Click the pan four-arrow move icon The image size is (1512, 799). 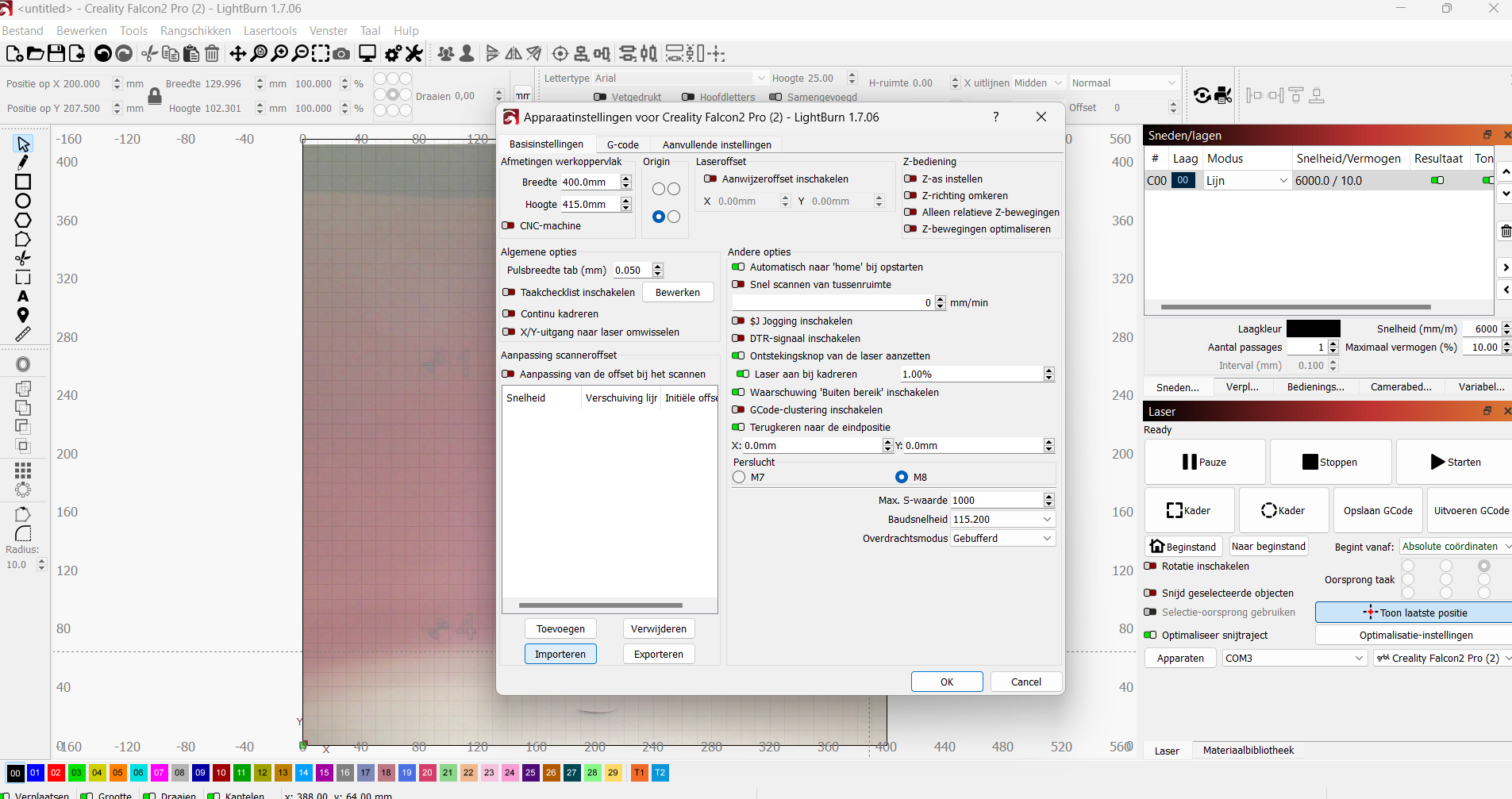click(237, 53)
